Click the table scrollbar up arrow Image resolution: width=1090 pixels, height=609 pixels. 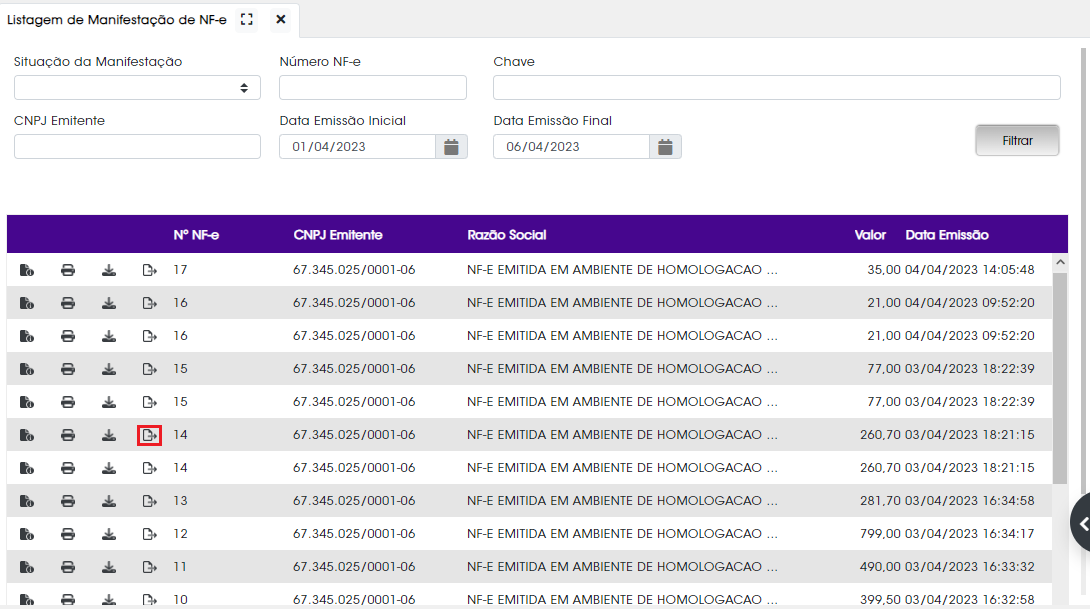pyautogui.click(x=1060, y=262)
